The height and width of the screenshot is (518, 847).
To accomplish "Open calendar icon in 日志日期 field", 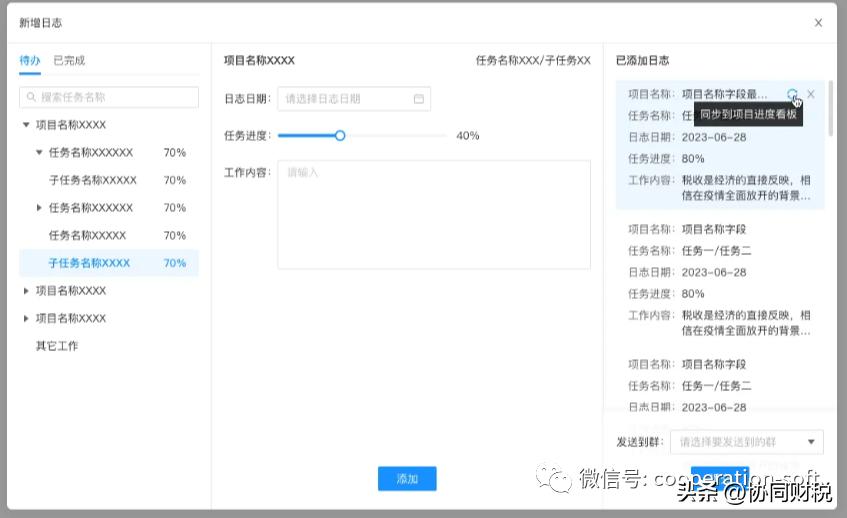I will (x=419, y=99).
